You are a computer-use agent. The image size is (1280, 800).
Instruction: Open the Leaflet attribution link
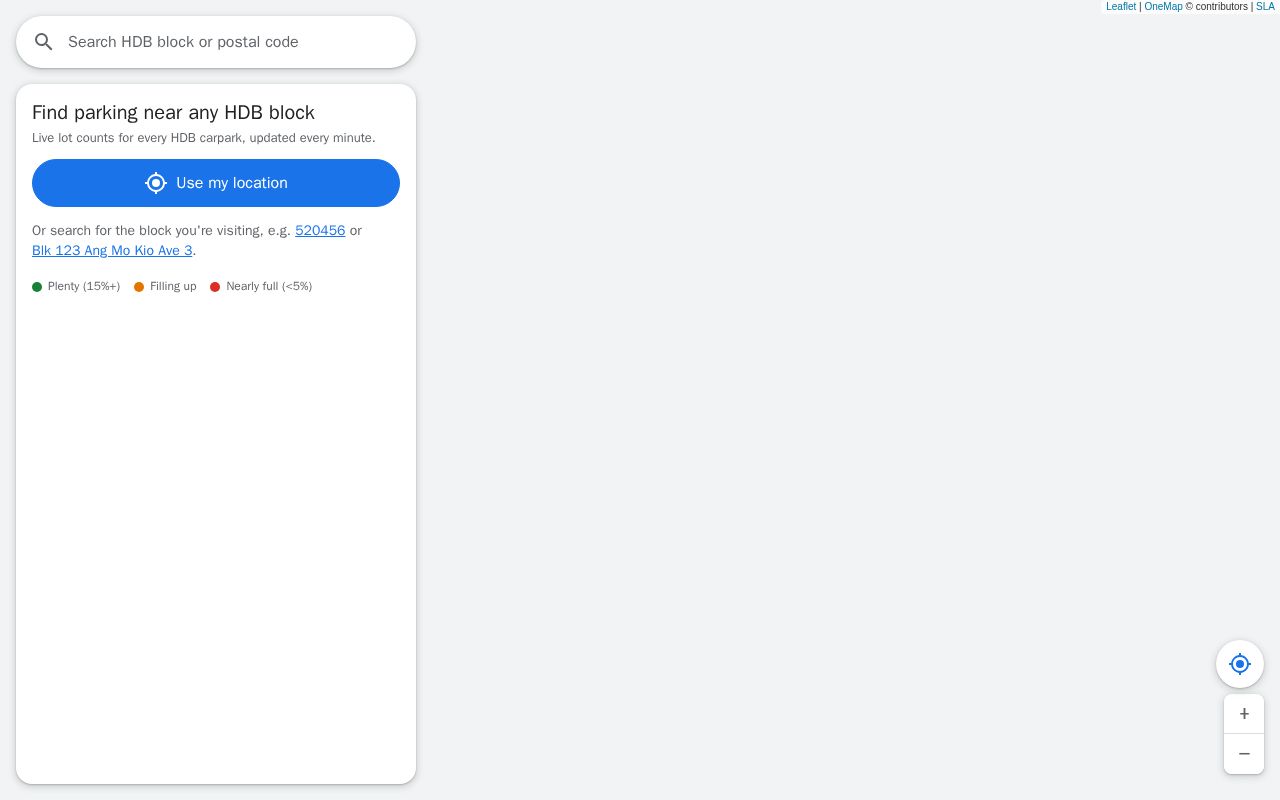[1121, 6]
